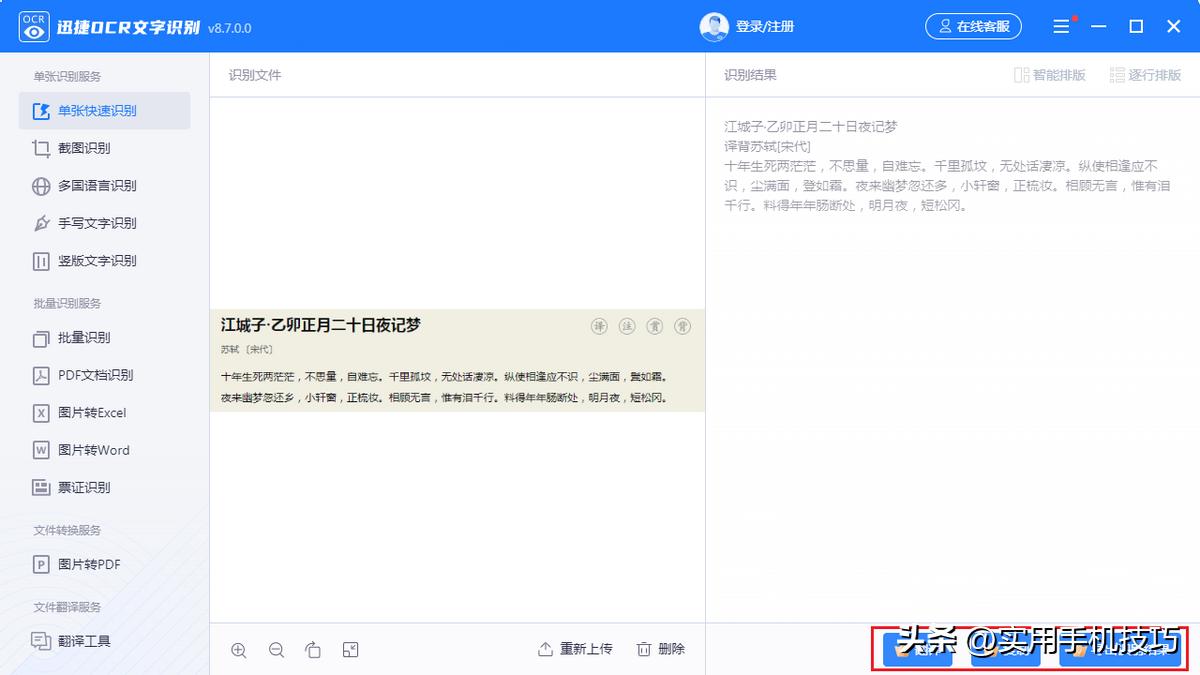This screenshot has width=1200, height=675.
Task: Open 在线客服 support
Action: 973,26
